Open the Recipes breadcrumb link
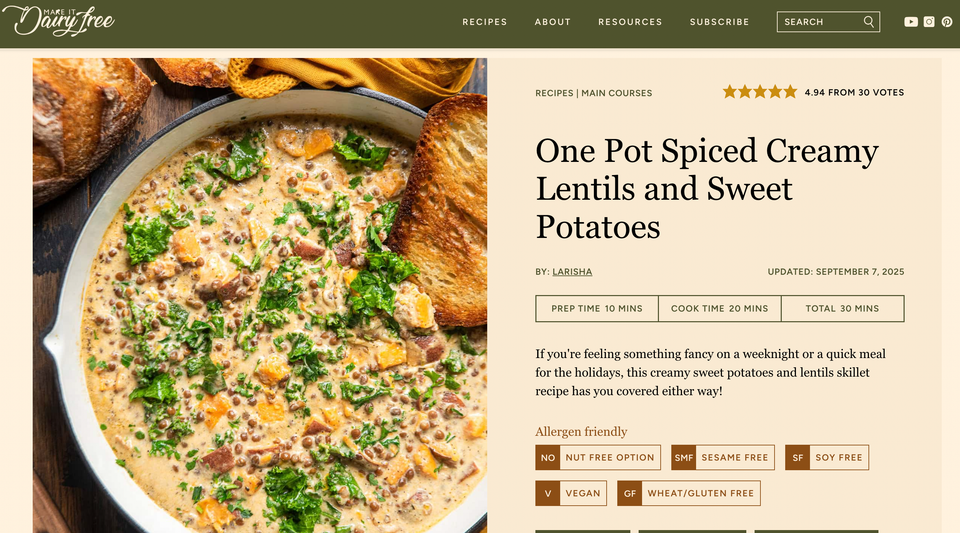 pyautogui.click(x=554, y=93)
